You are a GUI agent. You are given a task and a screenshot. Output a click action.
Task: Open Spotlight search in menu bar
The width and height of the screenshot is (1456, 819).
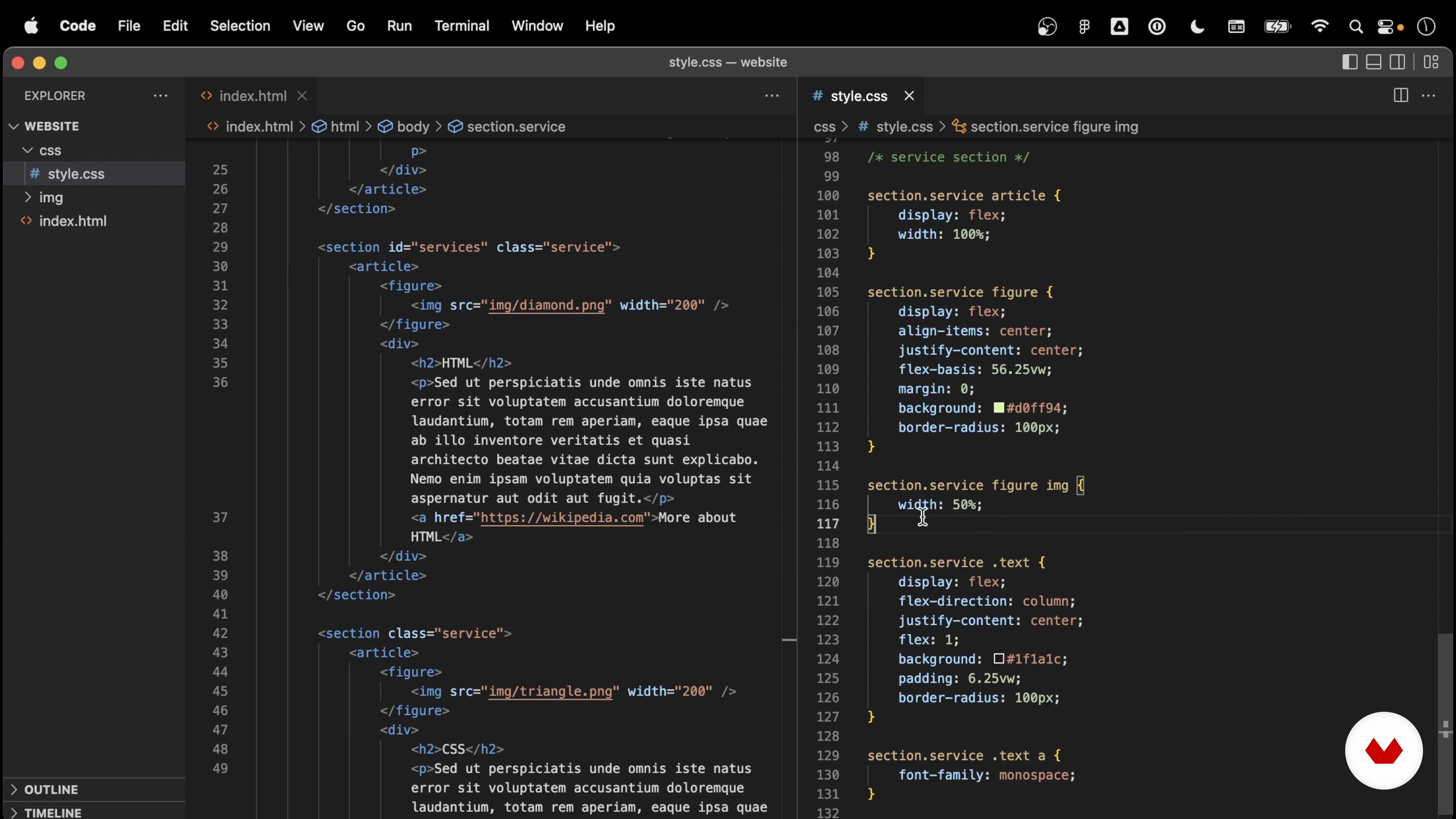(x=1356, y=27)
